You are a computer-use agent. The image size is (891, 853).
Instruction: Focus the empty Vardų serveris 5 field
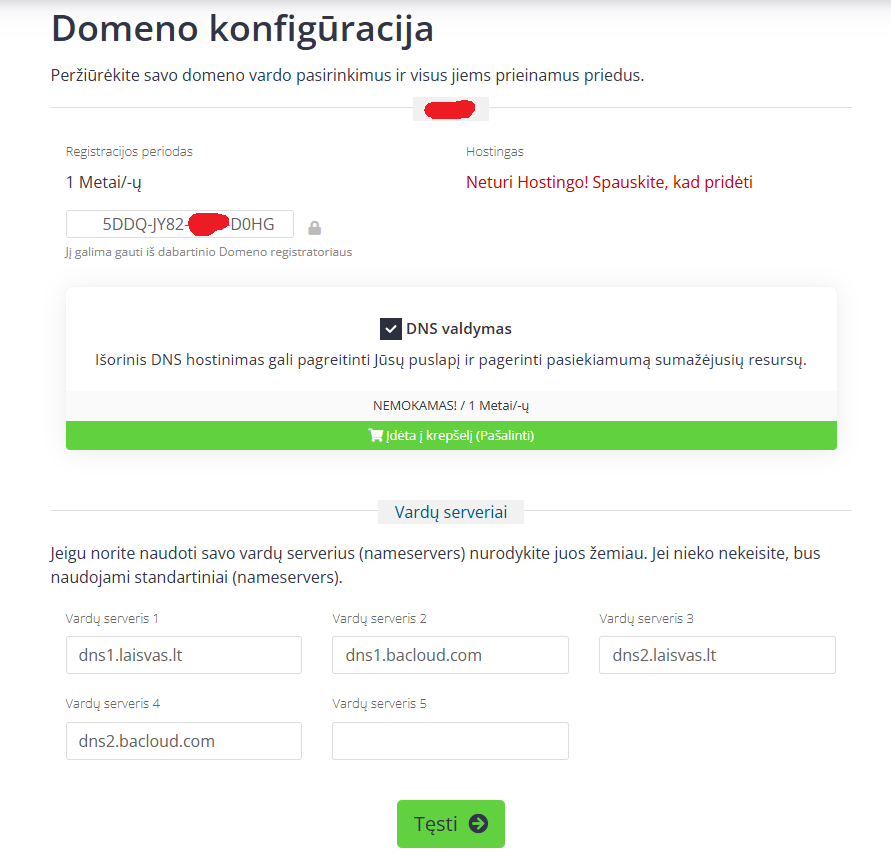[x=450, y=741]
